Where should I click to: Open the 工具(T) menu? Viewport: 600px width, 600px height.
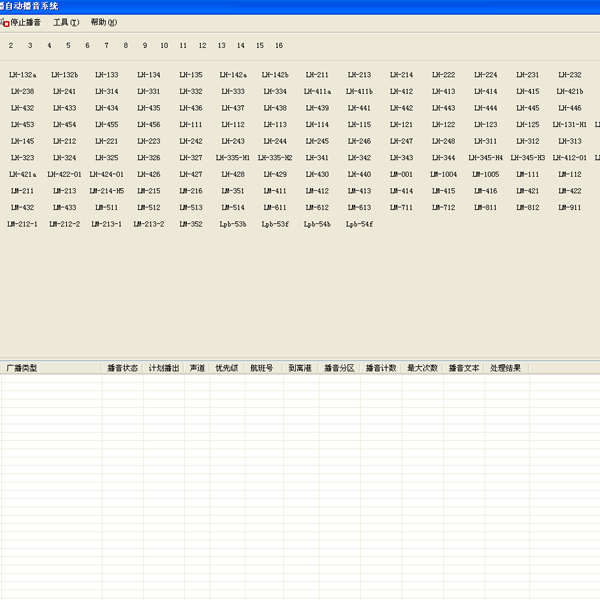(66, 23)
